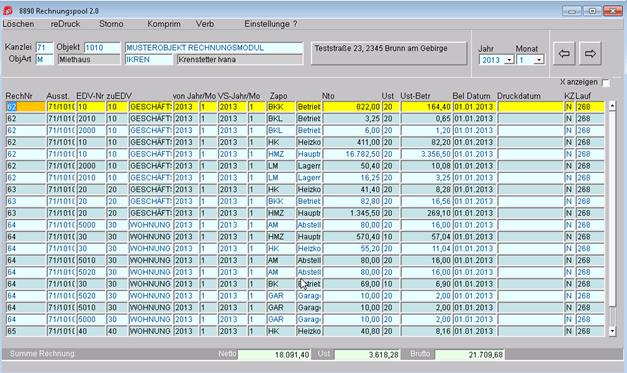Click the Ust-Betr value 1,20

pyautogui.click(x=426, y=130)
